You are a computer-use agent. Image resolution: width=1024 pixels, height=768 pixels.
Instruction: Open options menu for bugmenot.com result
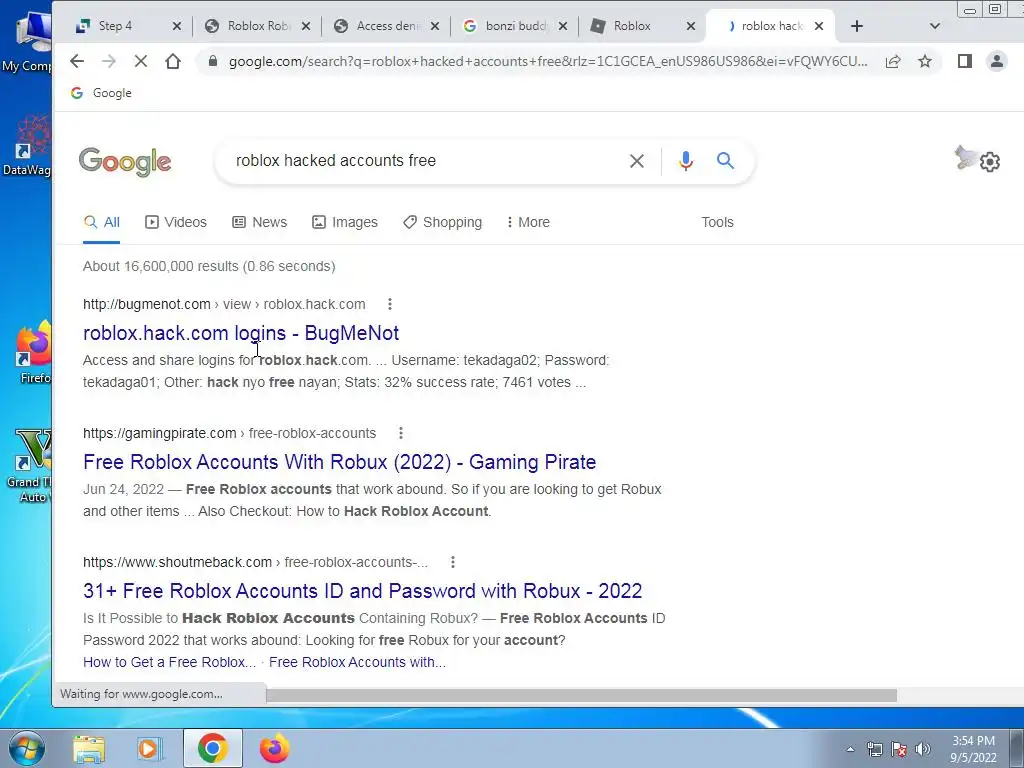390,304
